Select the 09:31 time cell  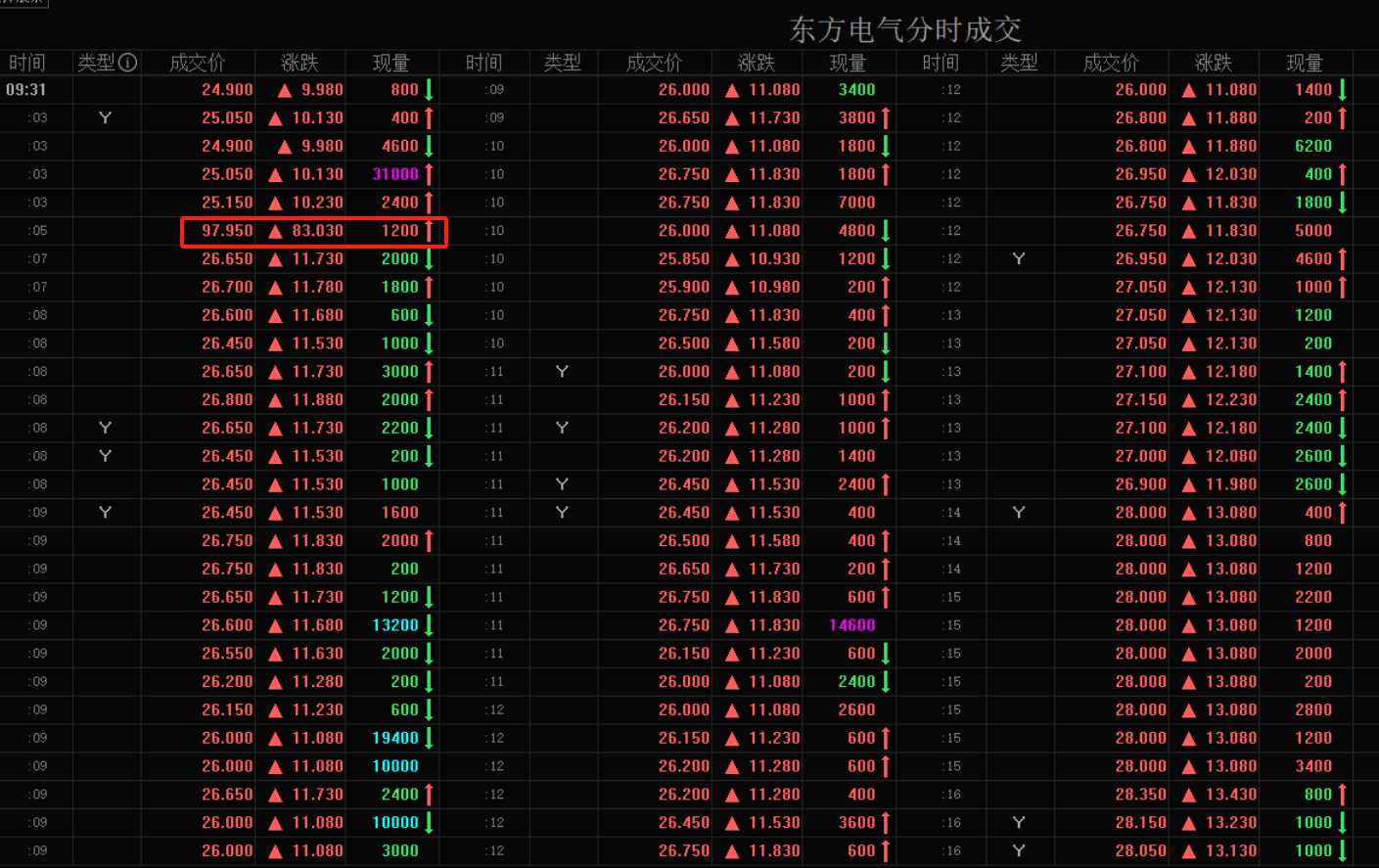pos(26,90)
